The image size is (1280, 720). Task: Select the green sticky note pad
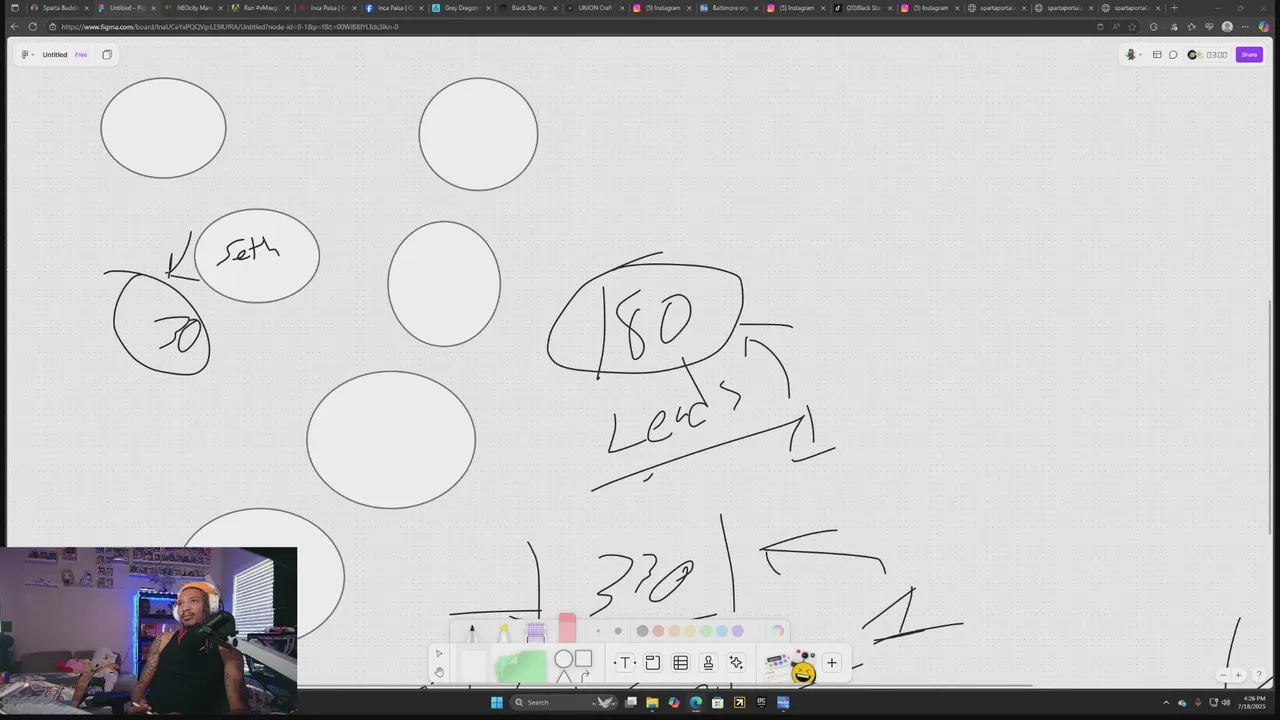(x=521, y=666)
